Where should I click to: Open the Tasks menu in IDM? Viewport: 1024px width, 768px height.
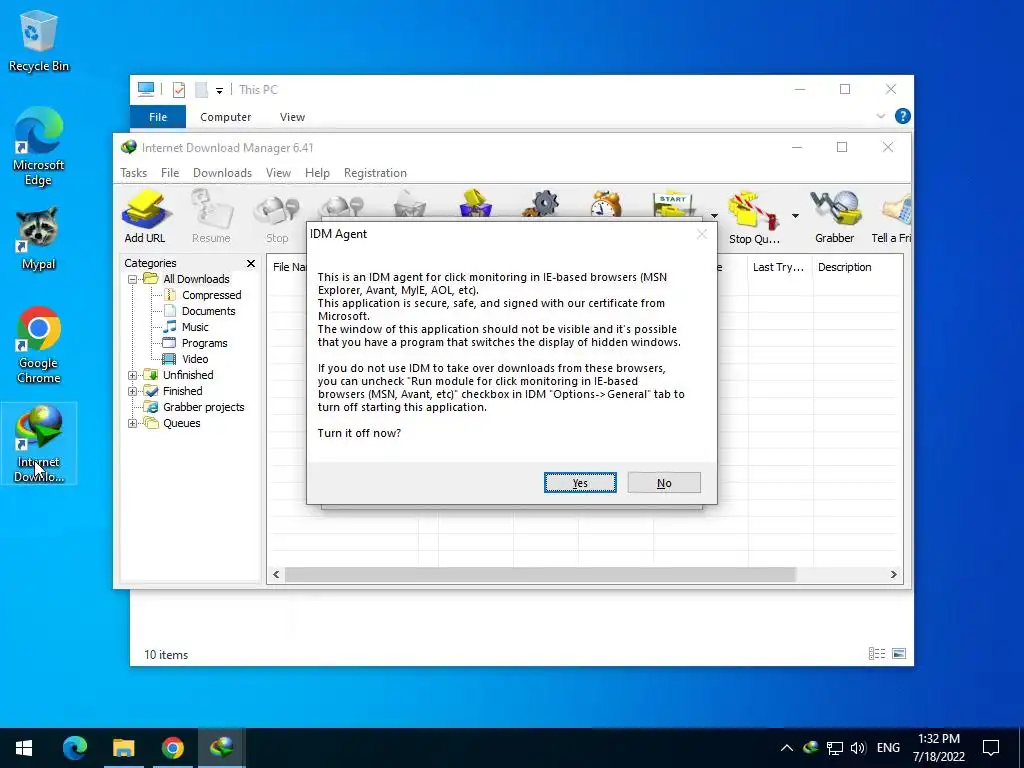133,173
